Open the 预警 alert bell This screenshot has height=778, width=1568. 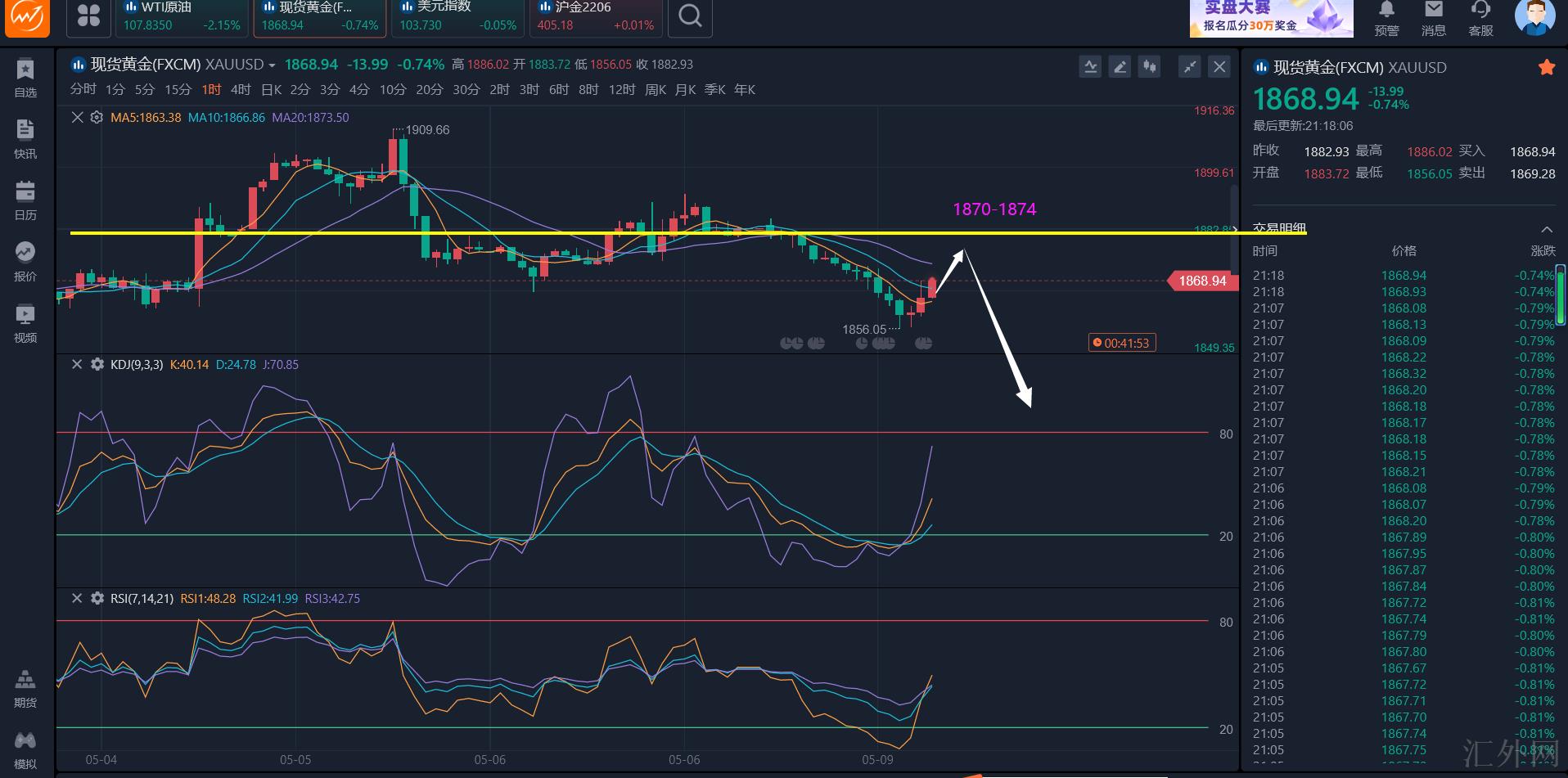click(x=1386, y=18)
